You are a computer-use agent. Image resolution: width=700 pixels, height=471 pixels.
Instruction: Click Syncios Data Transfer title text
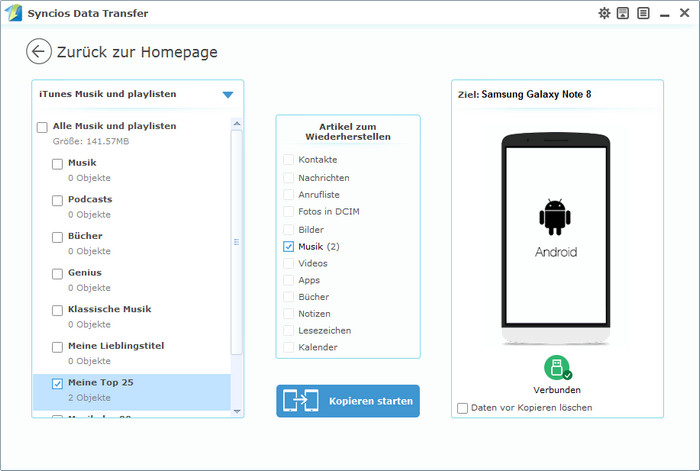(88, 13)
